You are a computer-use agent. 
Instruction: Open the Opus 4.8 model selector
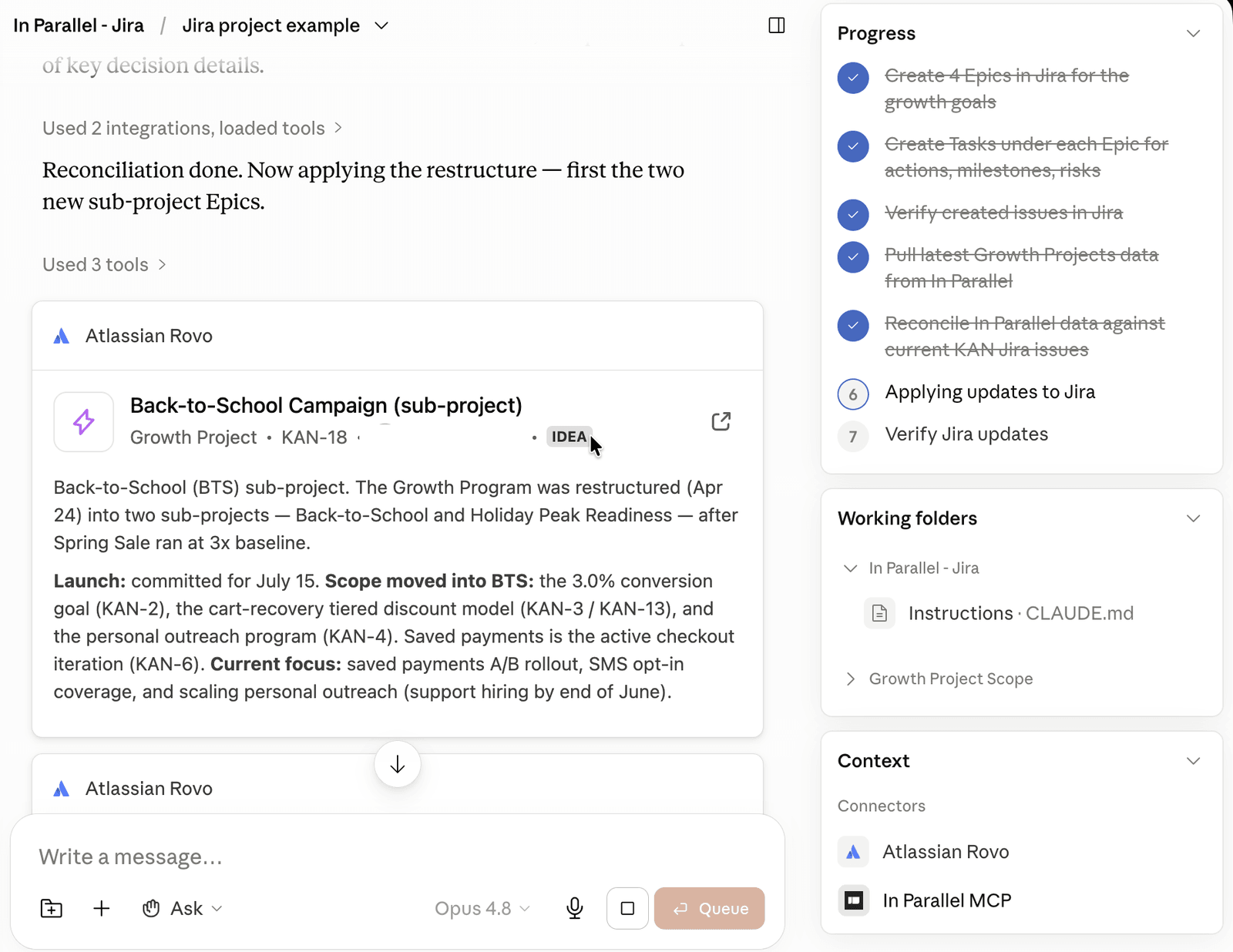click(482, 908)
